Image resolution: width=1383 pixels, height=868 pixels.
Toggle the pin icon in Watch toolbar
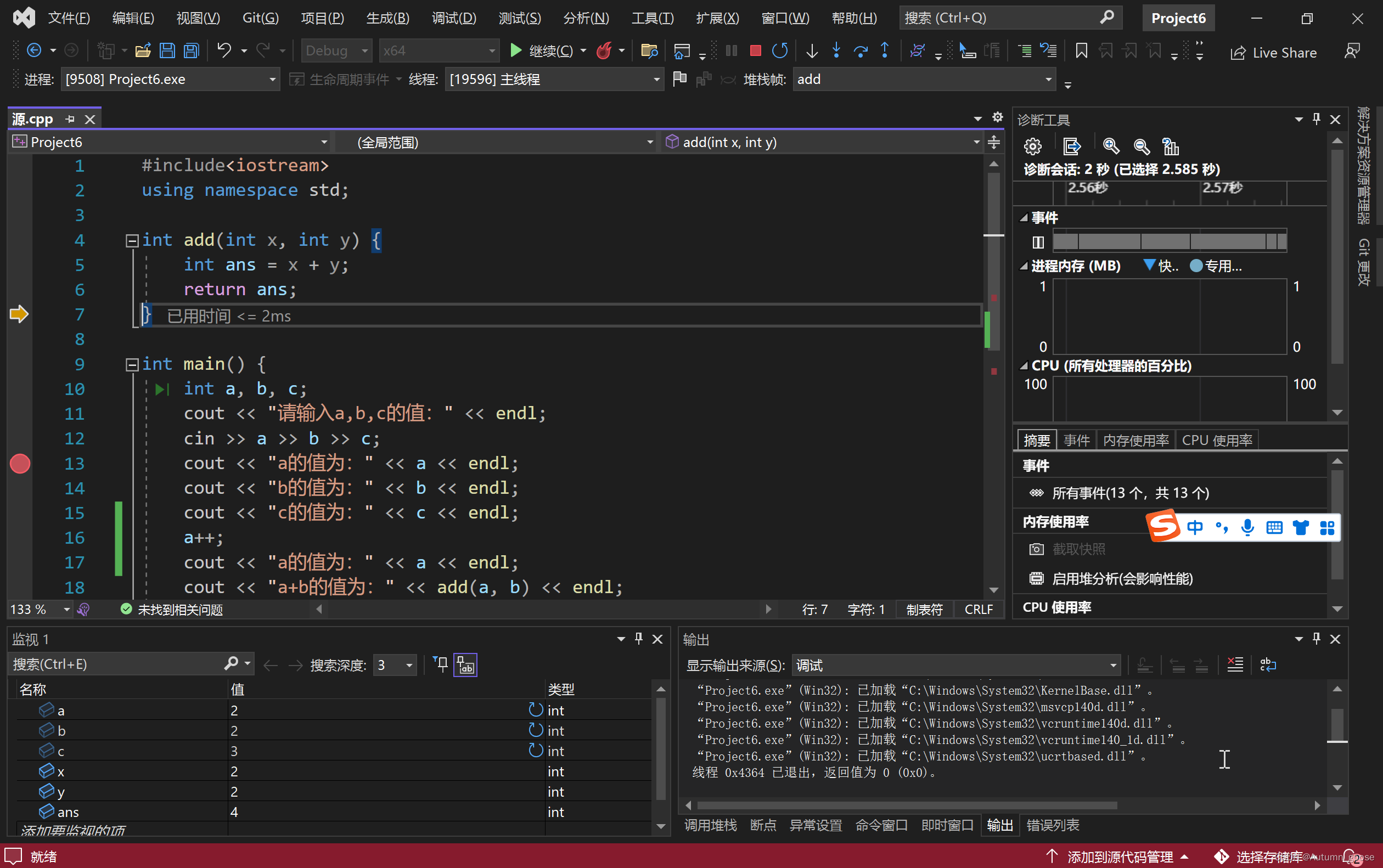point(440,665)
